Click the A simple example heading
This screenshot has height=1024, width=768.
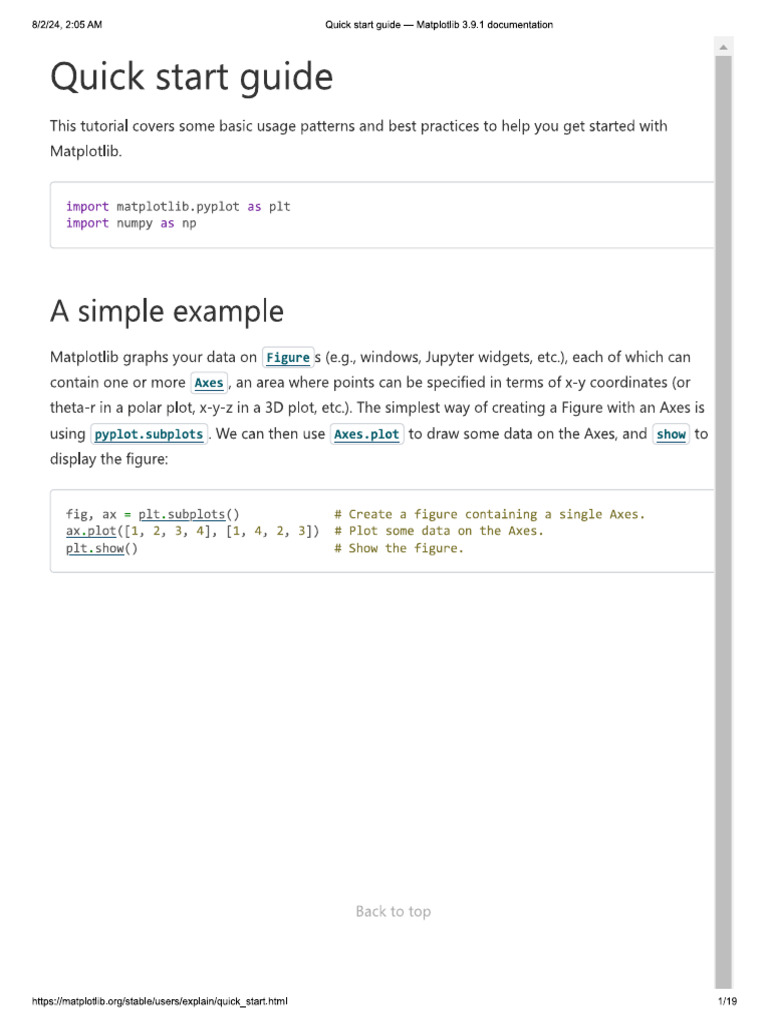(167, 312)
